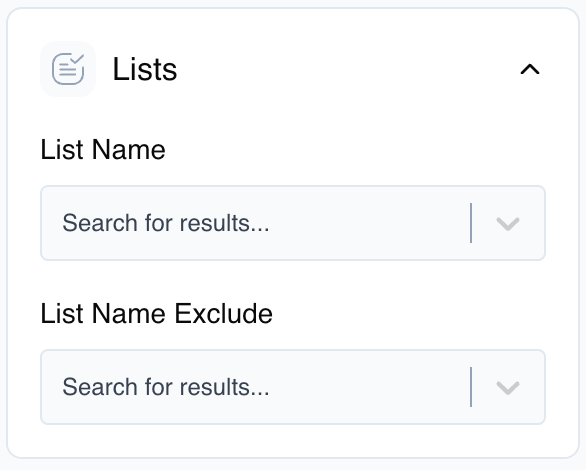The width and height of the screenshot is (586, 470).
Task: Select placeholder text in List Name Exclude box
Action: (166, 387)
